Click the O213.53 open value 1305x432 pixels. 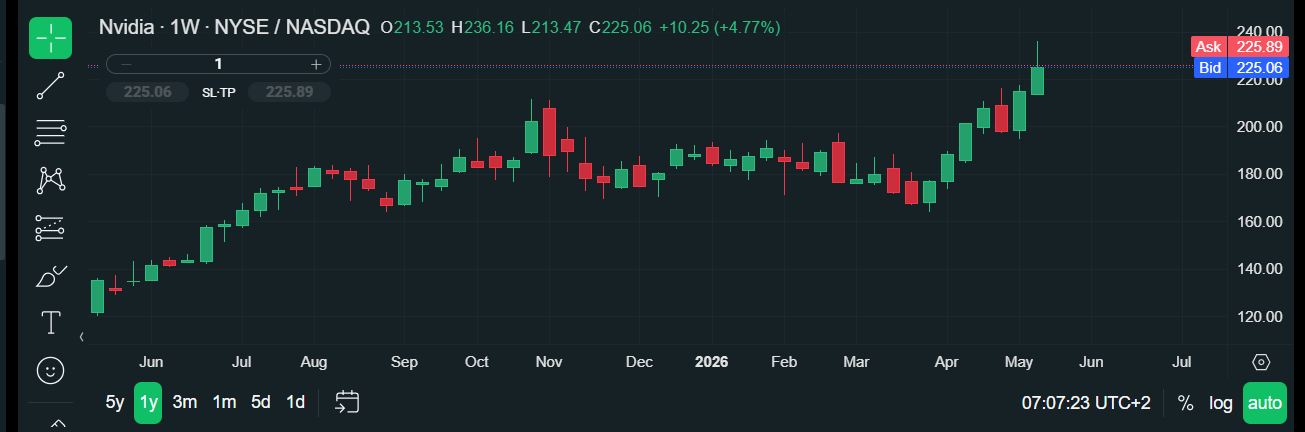(x=412, y=27)
